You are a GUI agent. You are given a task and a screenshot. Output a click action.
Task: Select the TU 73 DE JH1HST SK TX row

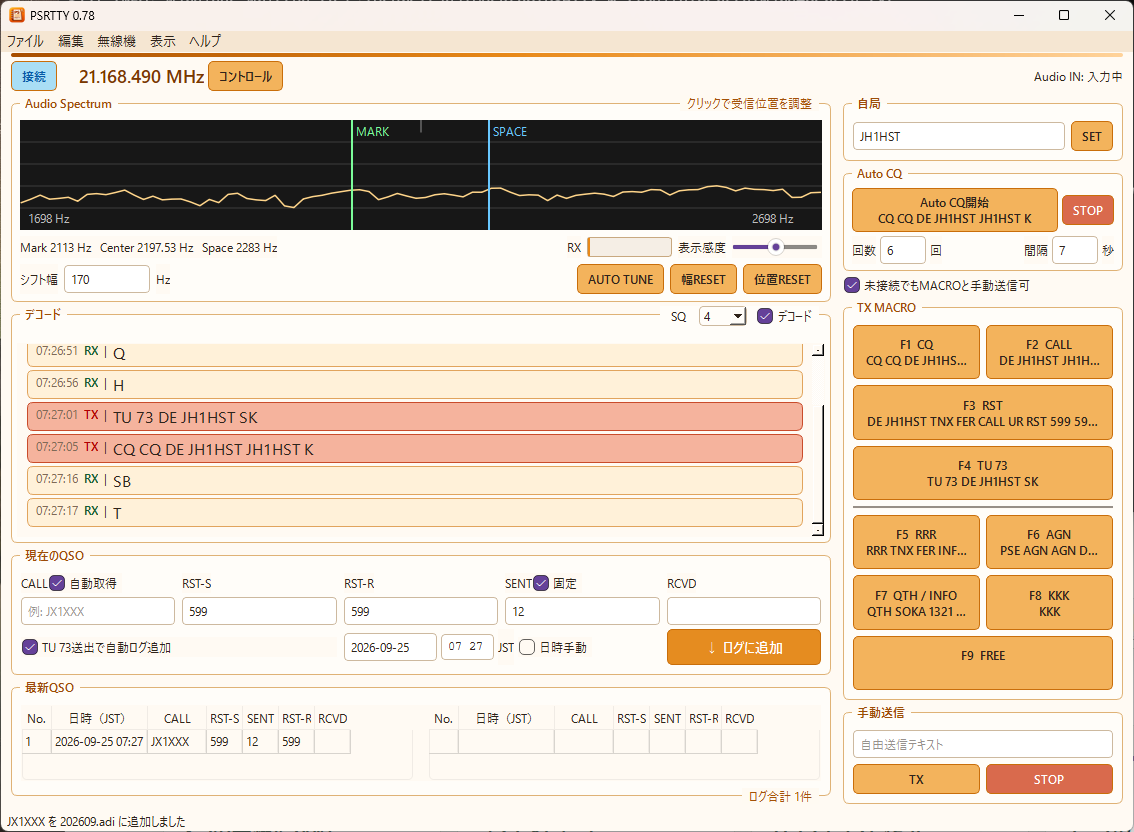(415, 417)
